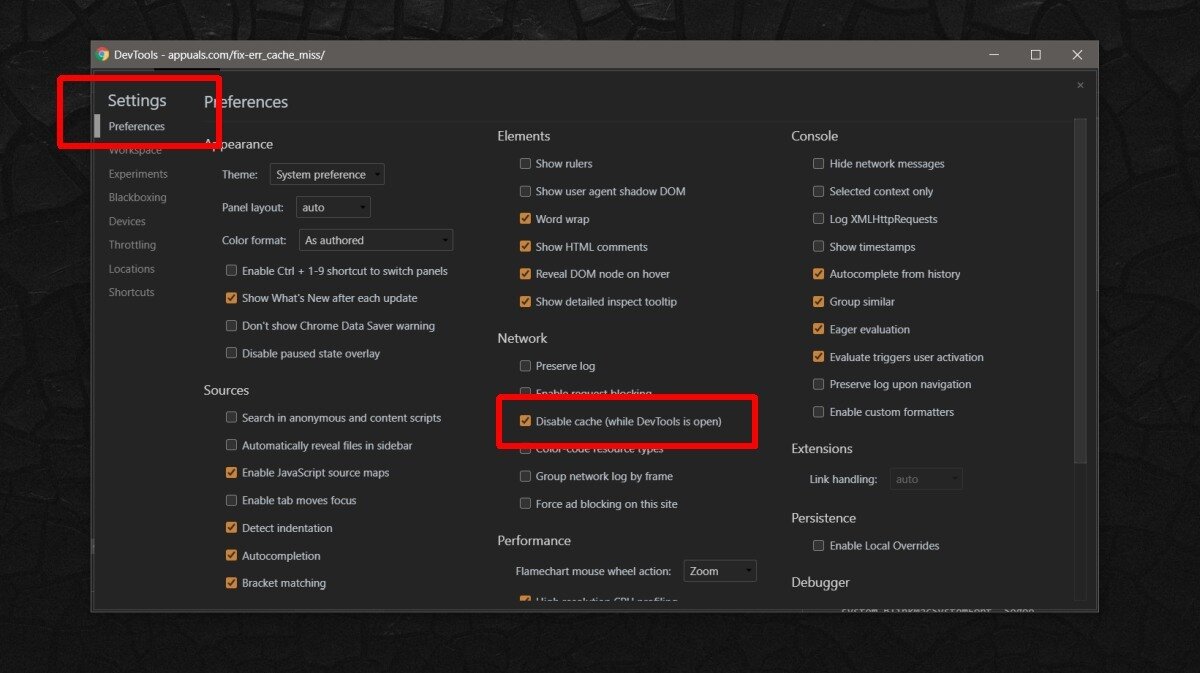Enable Show timestamps
Screen dimensions: 1200x673
(x=817, y=246)
